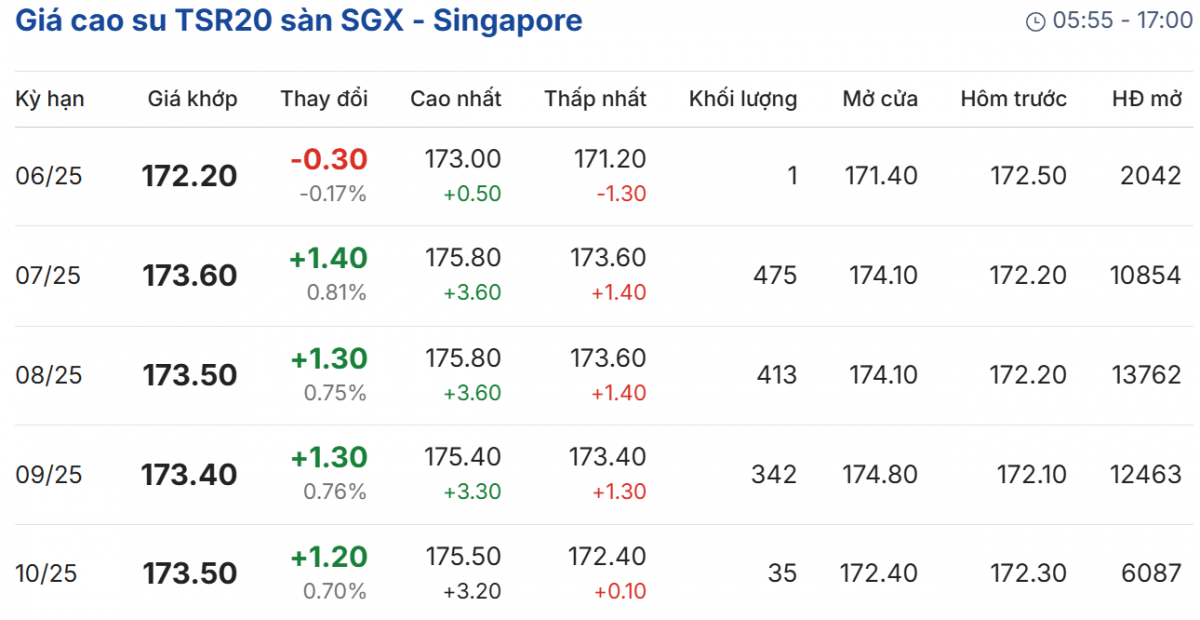Click the 'Khối lượng' column header

pos(743,99)
